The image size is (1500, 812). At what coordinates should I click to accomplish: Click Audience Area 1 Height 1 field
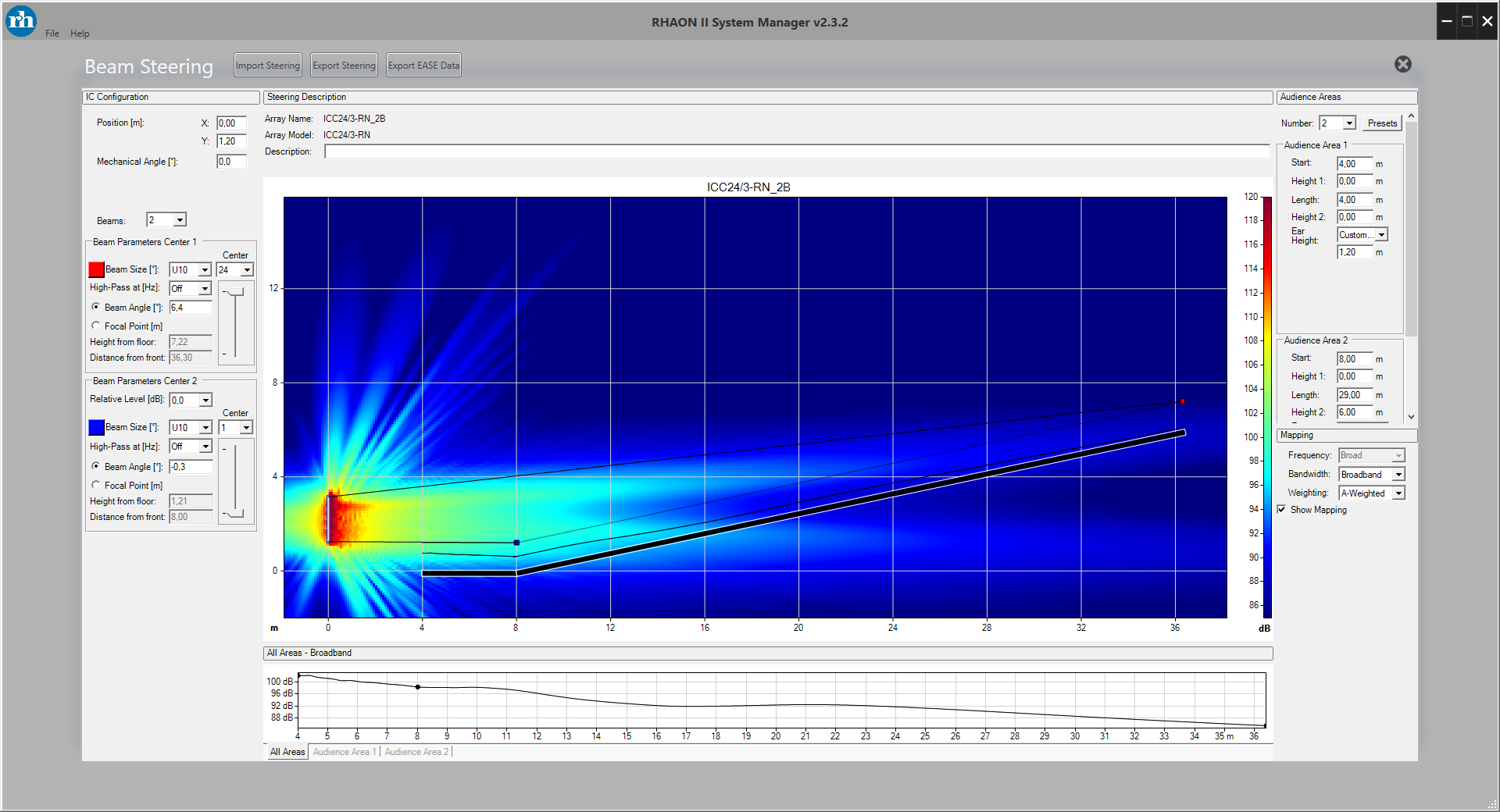(1355, 181)
